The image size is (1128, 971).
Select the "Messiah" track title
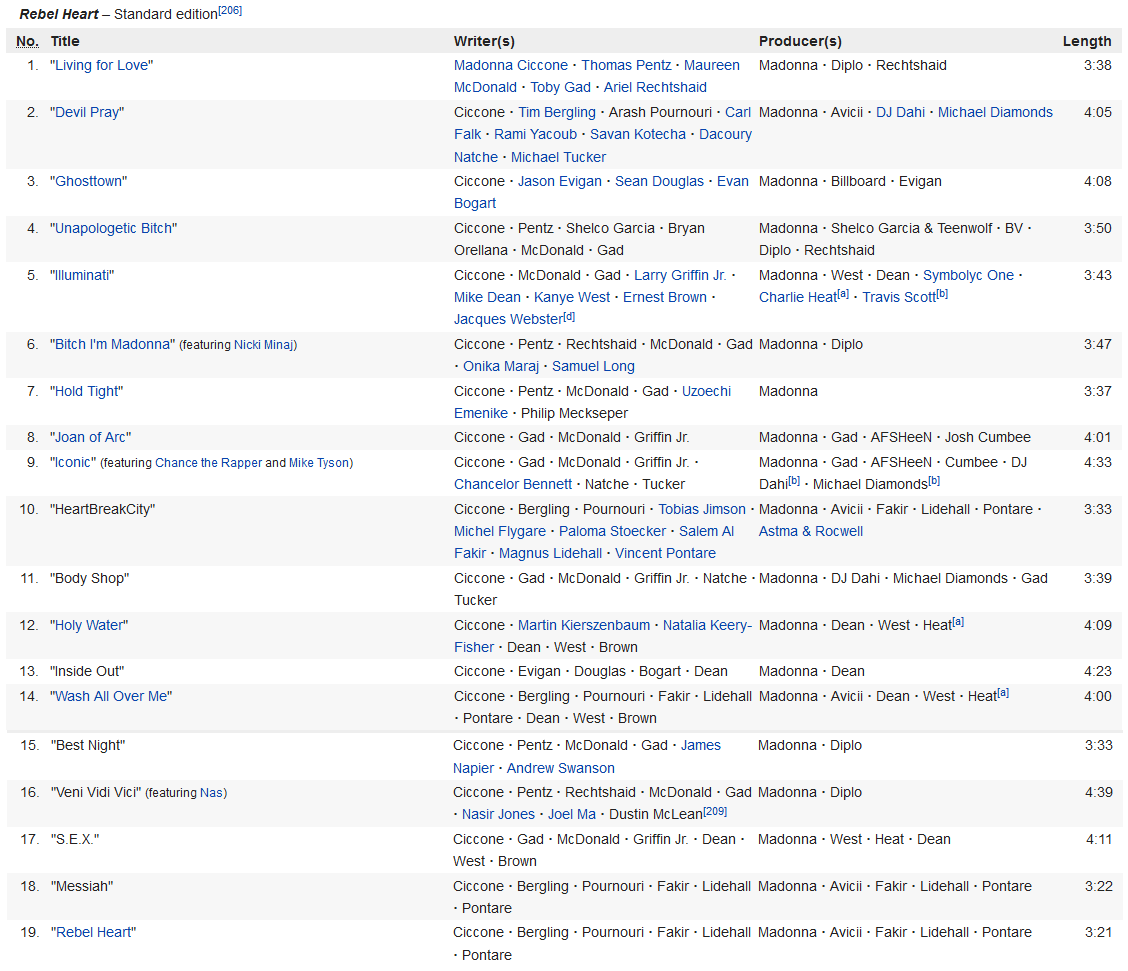pos(82,886)
